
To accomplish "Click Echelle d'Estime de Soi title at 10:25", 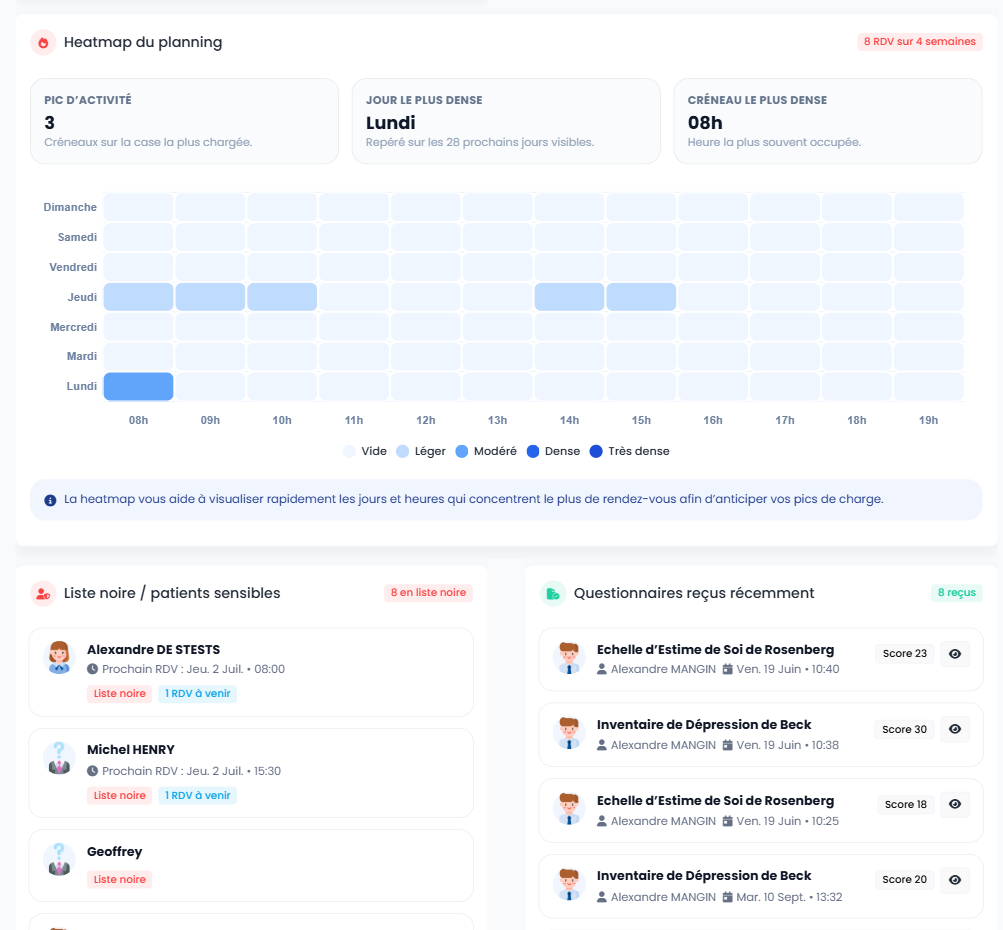I will pyautogui.click(x=715, y=801).
